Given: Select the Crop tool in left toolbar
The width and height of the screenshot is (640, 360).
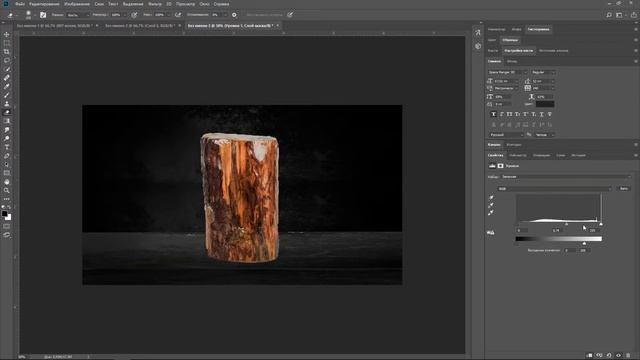Looking at the screenshot, I should pos(7,52).
